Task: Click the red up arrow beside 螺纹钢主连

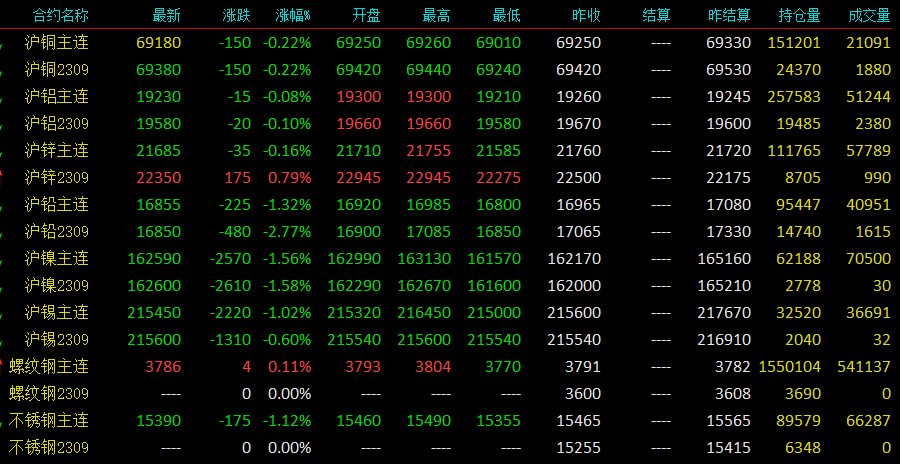Action: click(x=2, y=366)
